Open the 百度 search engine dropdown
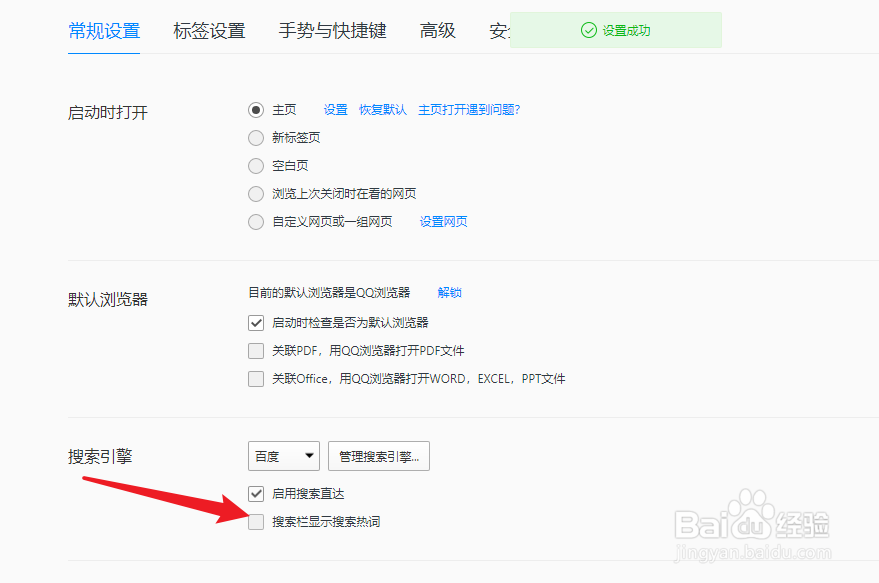Screen dimensions: 879x583 [x=284, y=456]
